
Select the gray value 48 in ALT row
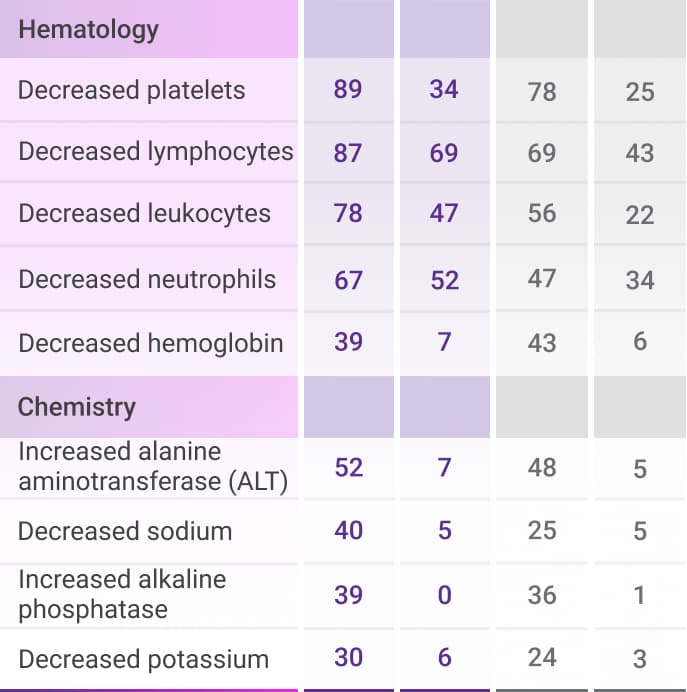click(x=542, y=467)
